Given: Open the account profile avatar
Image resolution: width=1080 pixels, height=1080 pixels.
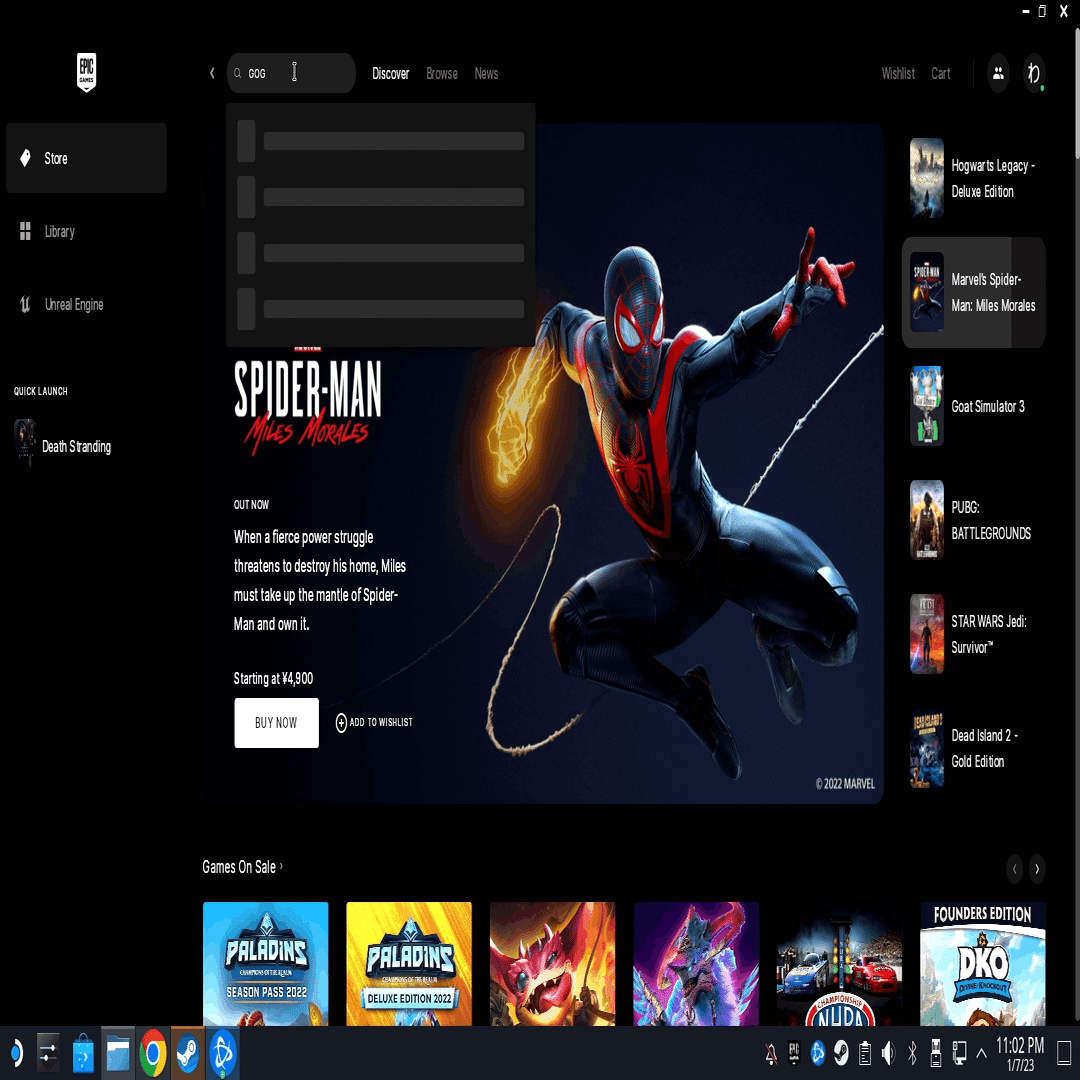Looking at the screenshot, I should point(1033,73).
